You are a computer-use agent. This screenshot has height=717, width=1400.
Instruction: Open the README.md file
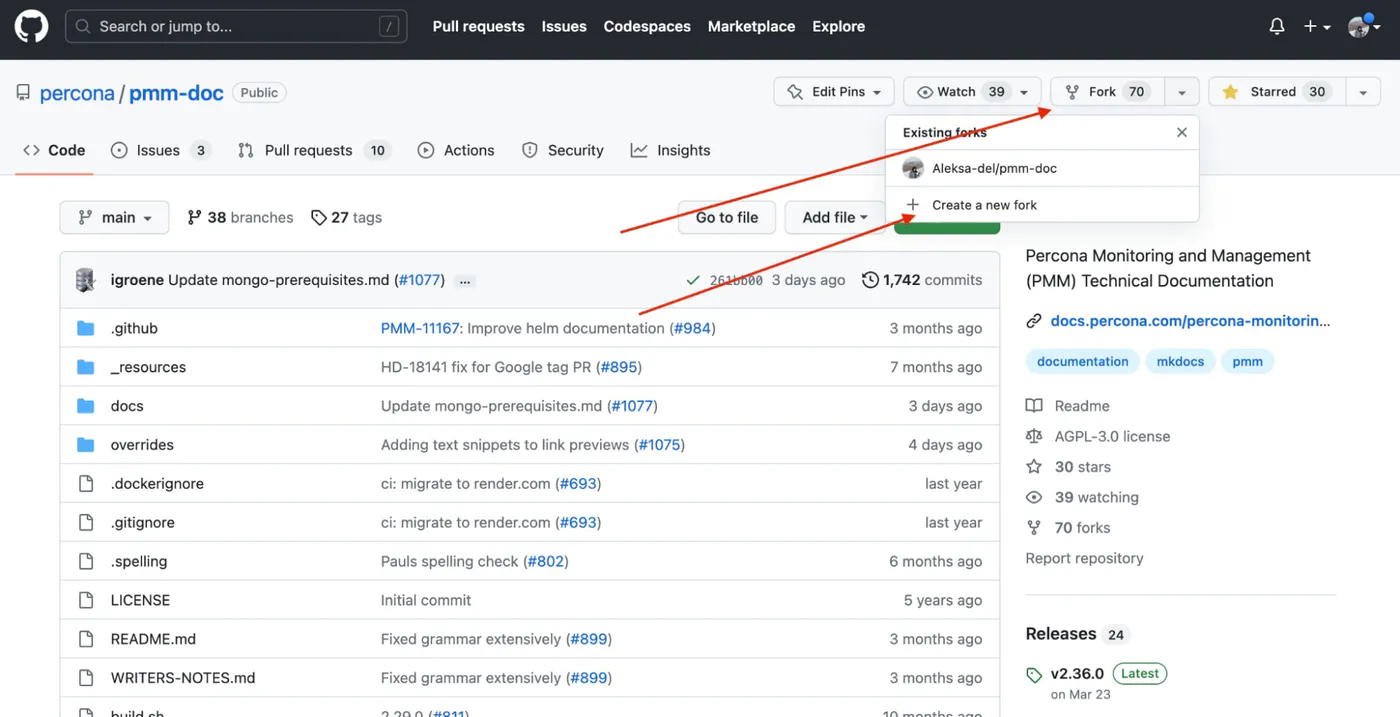point(153,639)
